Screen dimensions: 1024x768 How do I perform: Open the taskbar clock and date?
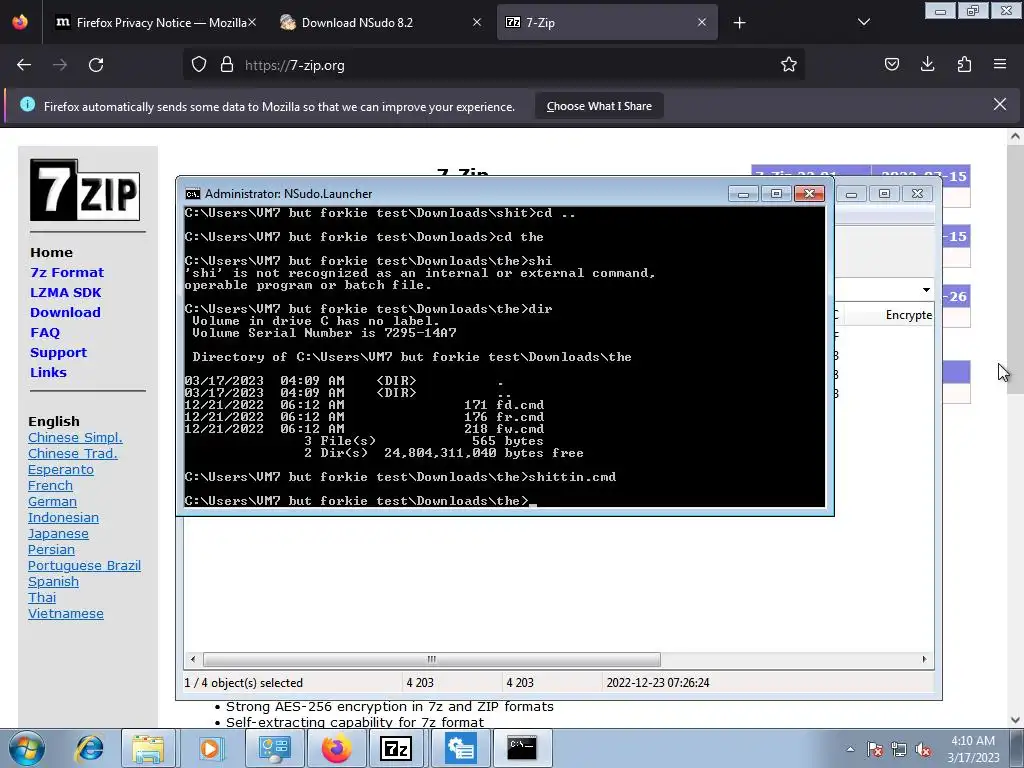coord(973,749)
